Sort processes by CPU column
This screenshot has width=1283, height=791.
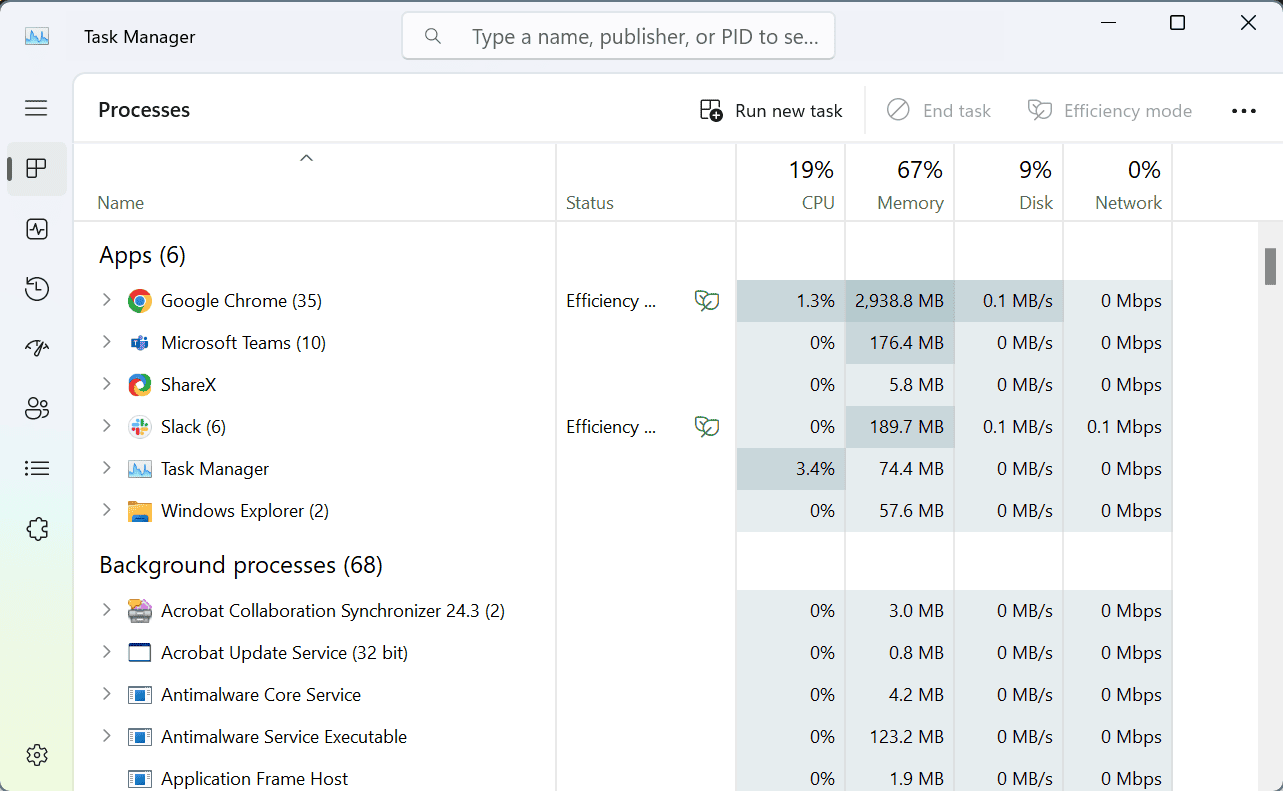click(x=791, y=183)
